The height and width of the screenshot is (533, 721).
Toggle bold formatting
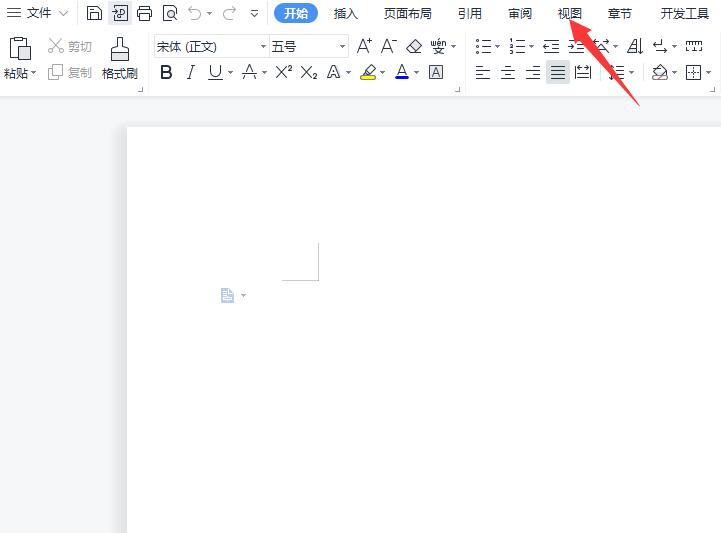click(166, 72)
